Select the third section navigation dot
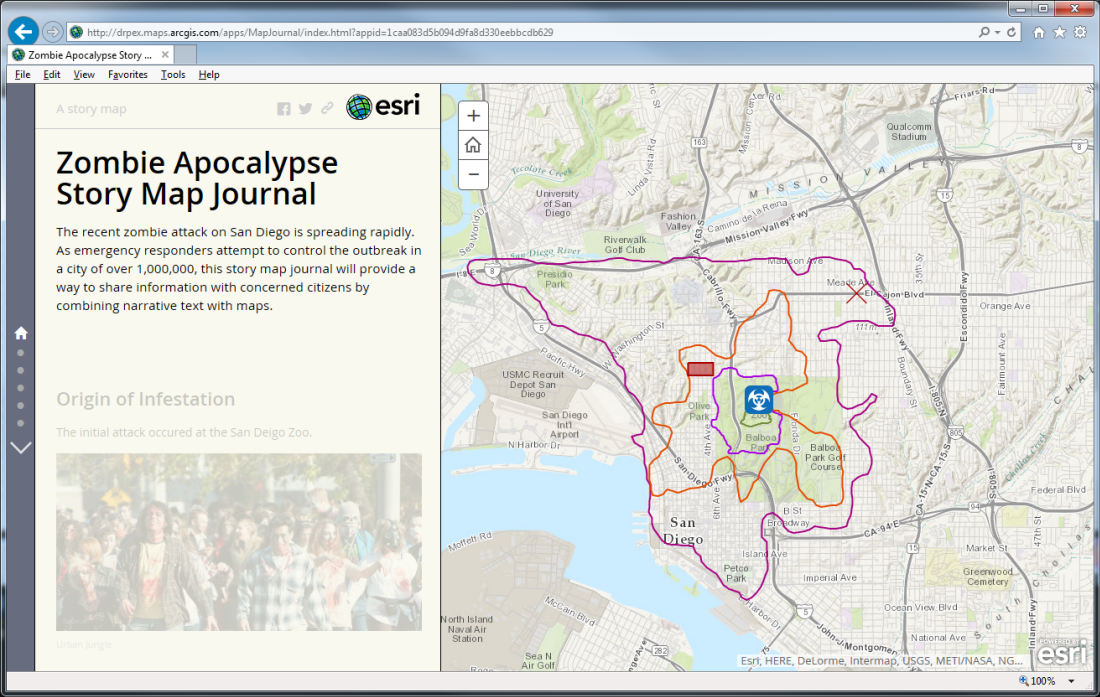This screenshot has height=697, width=1100. point(20,388)
